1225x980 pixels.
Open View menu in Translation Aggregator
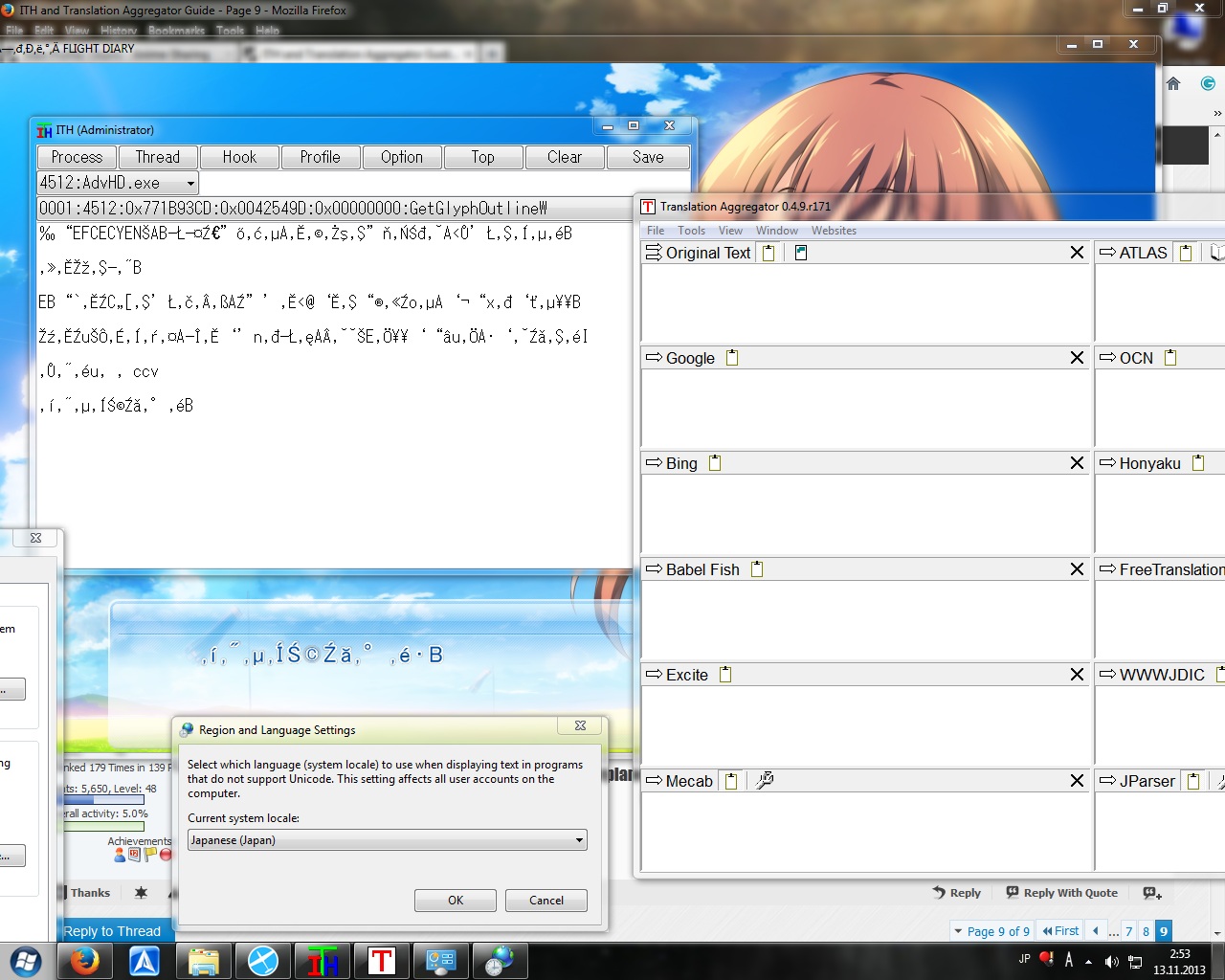click(730, 231)
